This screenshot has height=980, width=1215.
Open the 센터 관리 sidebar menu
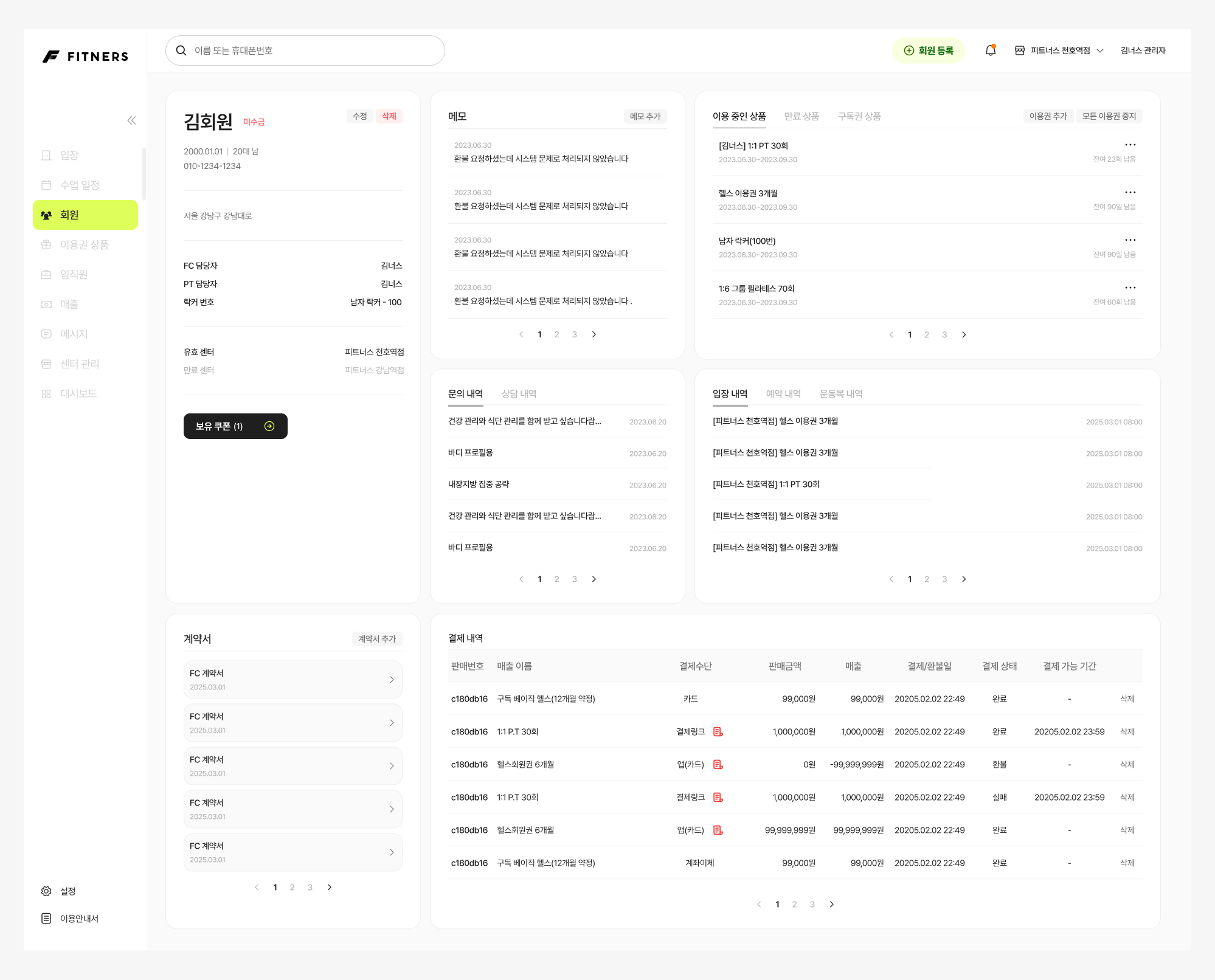(85, 364)
